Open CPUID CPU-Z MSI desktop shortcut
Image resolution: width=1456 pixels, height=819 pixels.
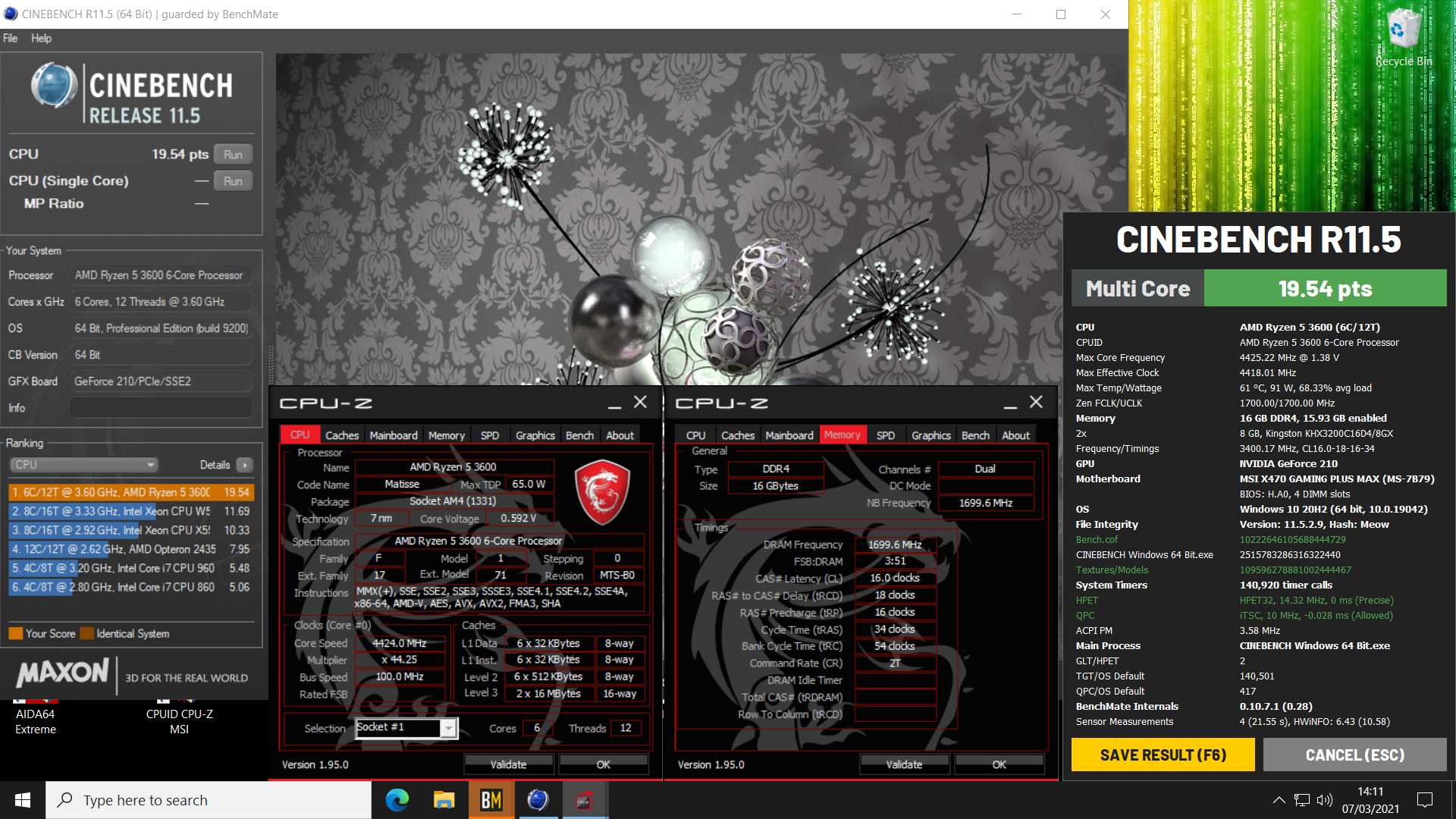coord(179,717)
